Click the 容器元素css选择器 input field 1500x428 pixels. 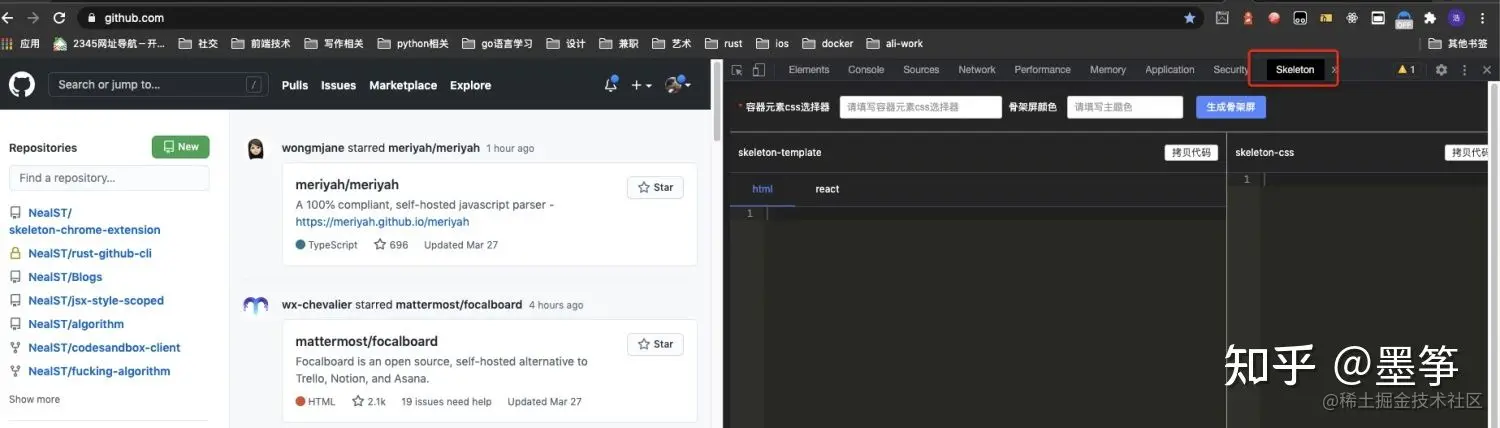coord(920,107)
